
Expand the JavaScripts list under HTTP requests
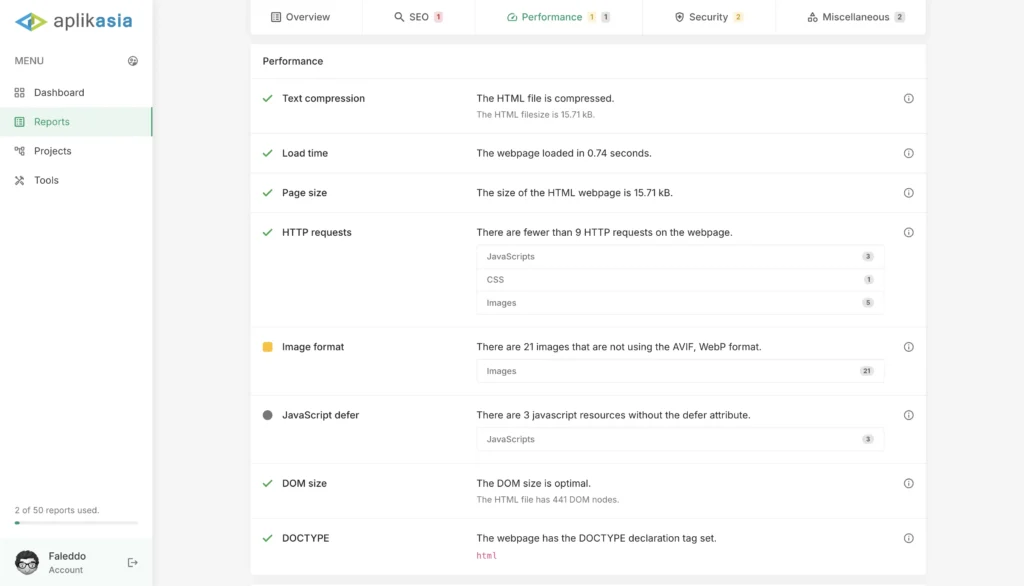pos(680,257)
